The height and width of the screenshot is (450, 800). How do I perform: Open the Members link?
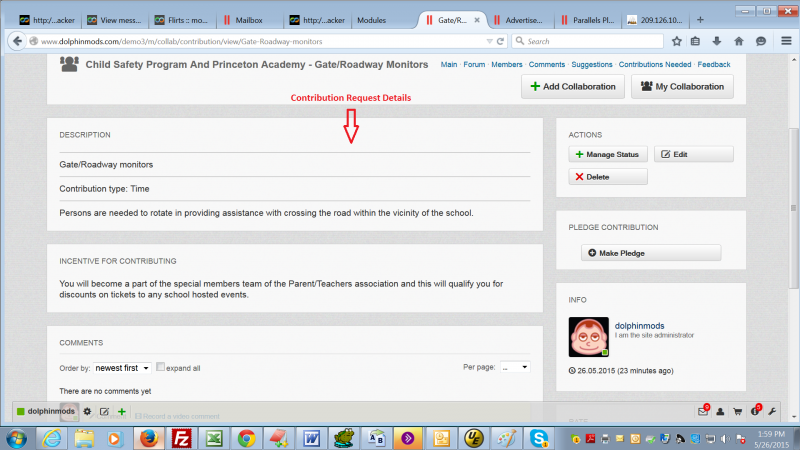pos(507,64)
